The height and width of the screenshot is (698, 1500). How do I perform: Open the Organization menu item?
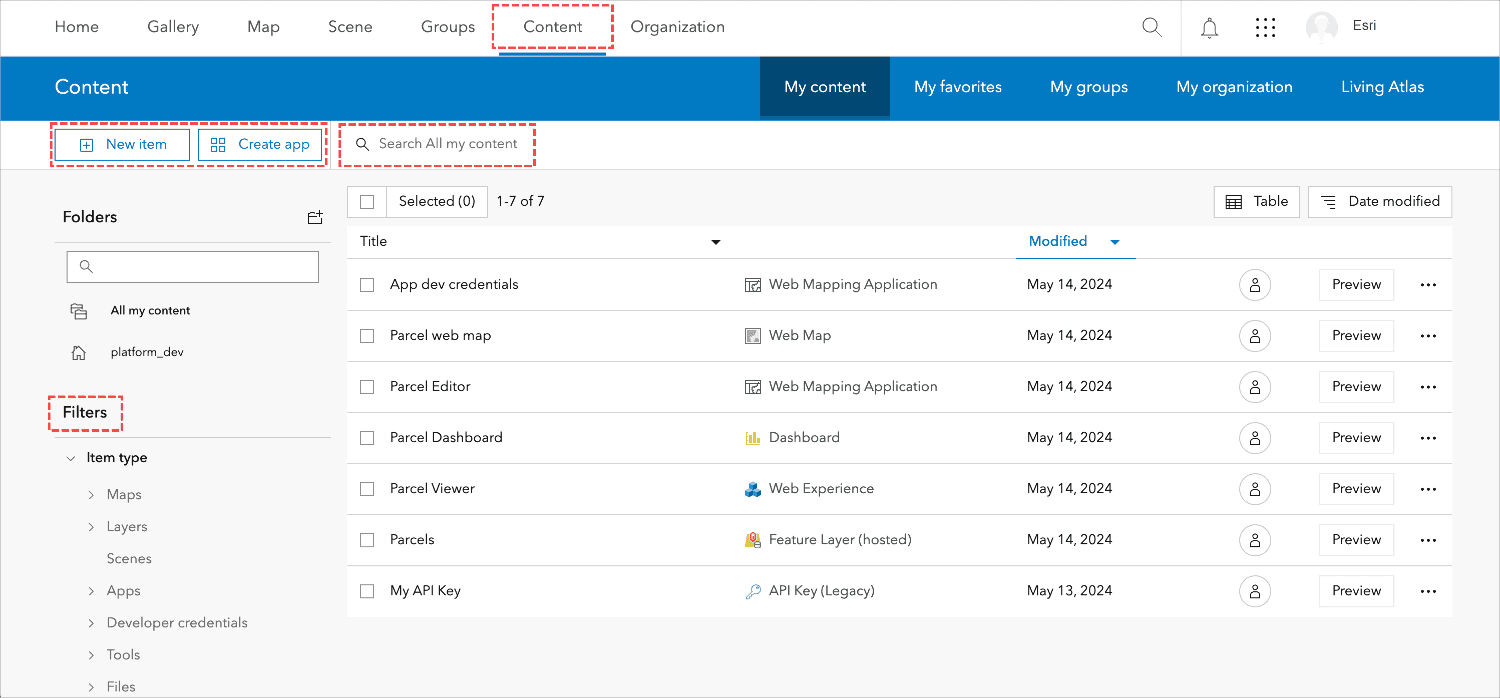677,27
